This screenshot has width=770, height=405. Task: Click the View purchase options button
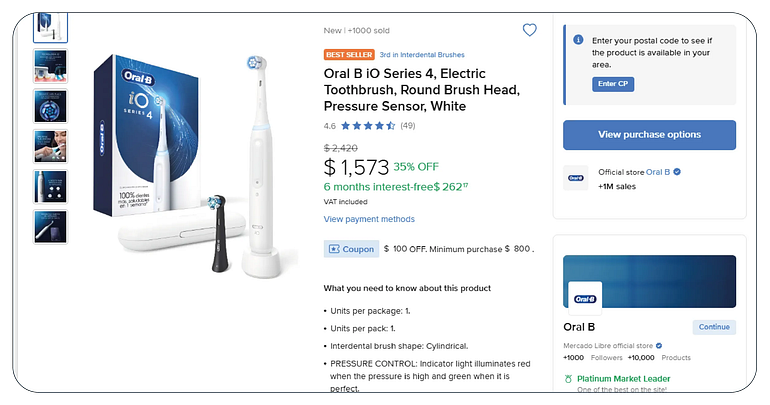(649, 135)
